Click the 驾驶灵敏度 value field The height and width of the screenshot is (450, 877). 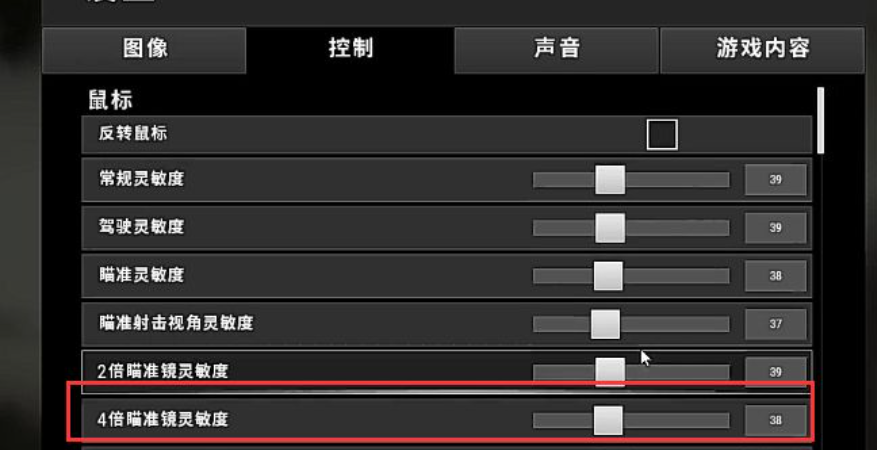click(x=775, y=228)
